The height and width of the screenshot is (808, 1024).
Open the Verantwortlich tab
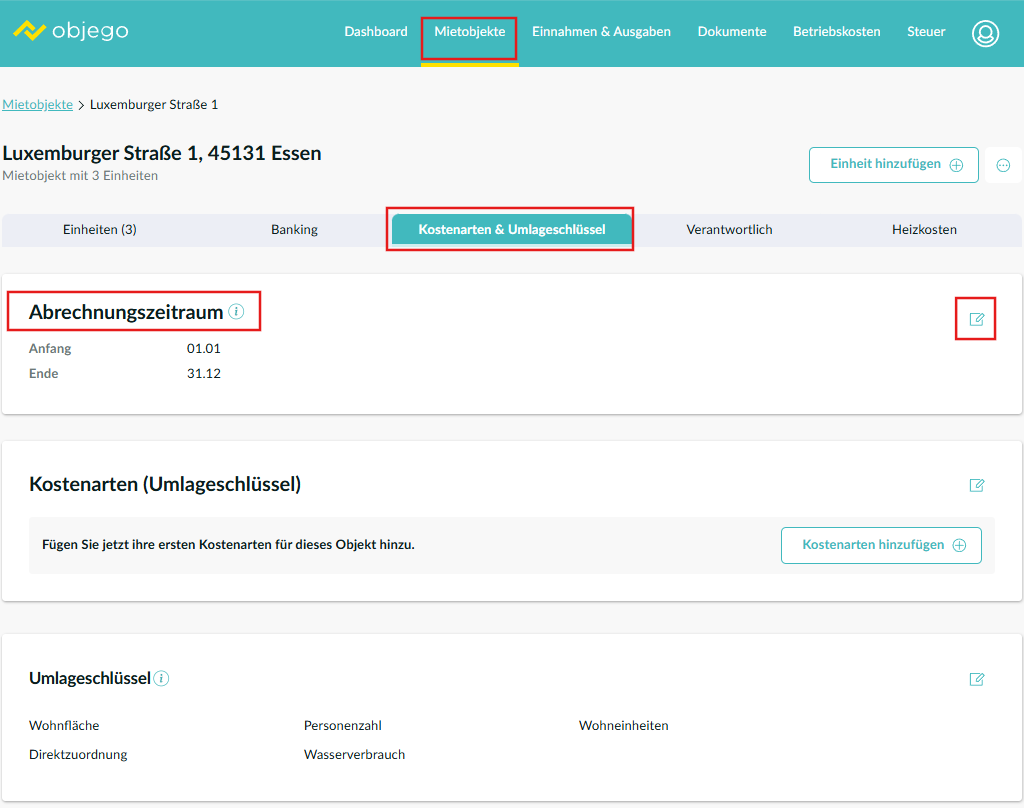click(x=729, y=230)
